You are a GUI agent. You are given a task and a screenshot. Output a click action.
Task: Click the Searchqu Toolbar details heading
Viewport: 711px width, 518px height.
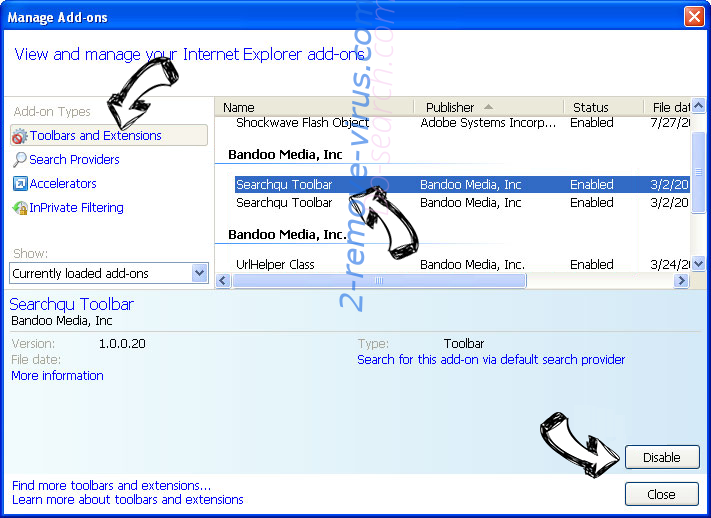coord(72,304)
